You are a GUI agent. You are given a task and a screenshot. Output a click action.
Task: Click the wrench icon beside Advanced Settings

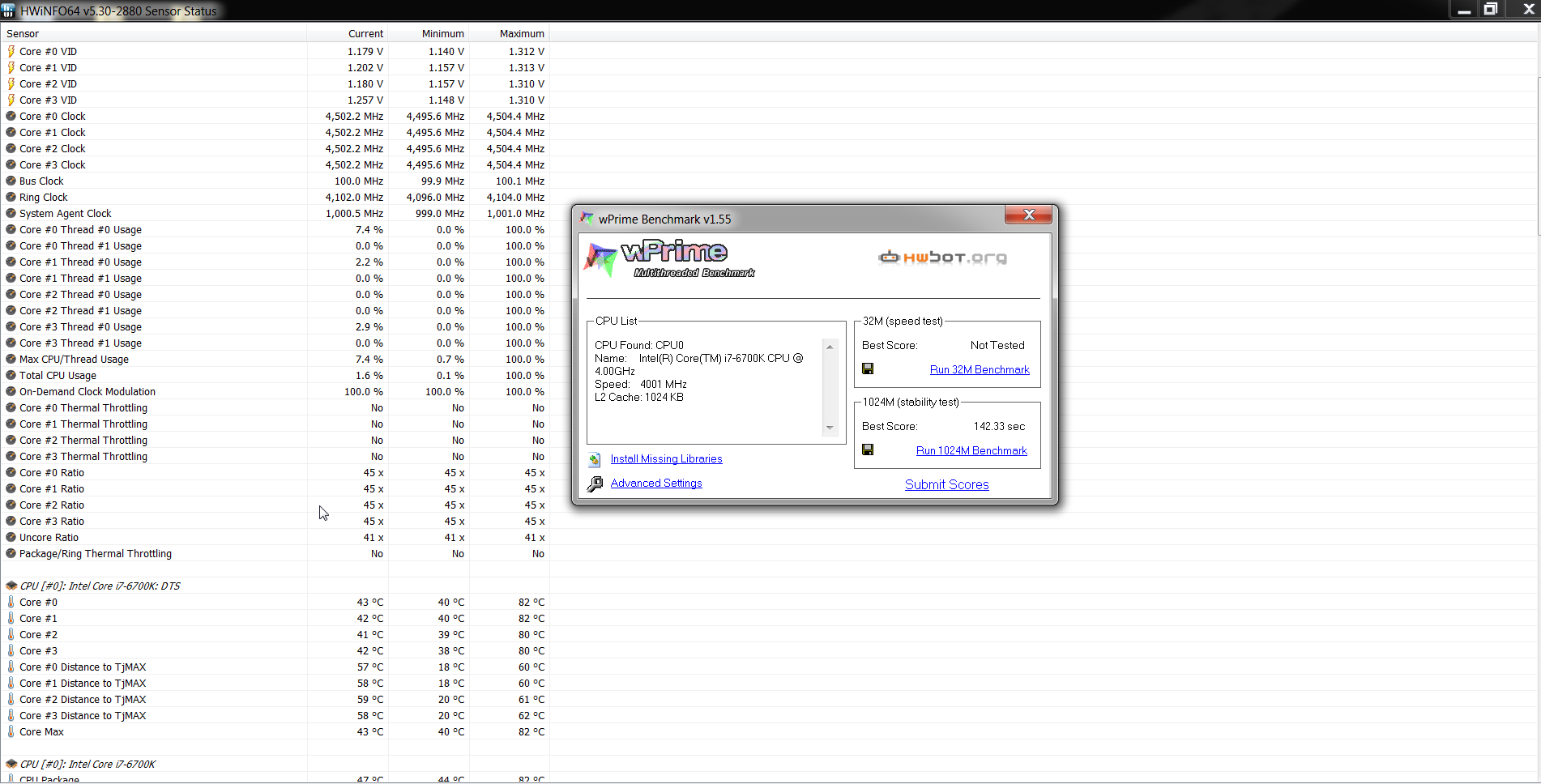pos(595,484)
